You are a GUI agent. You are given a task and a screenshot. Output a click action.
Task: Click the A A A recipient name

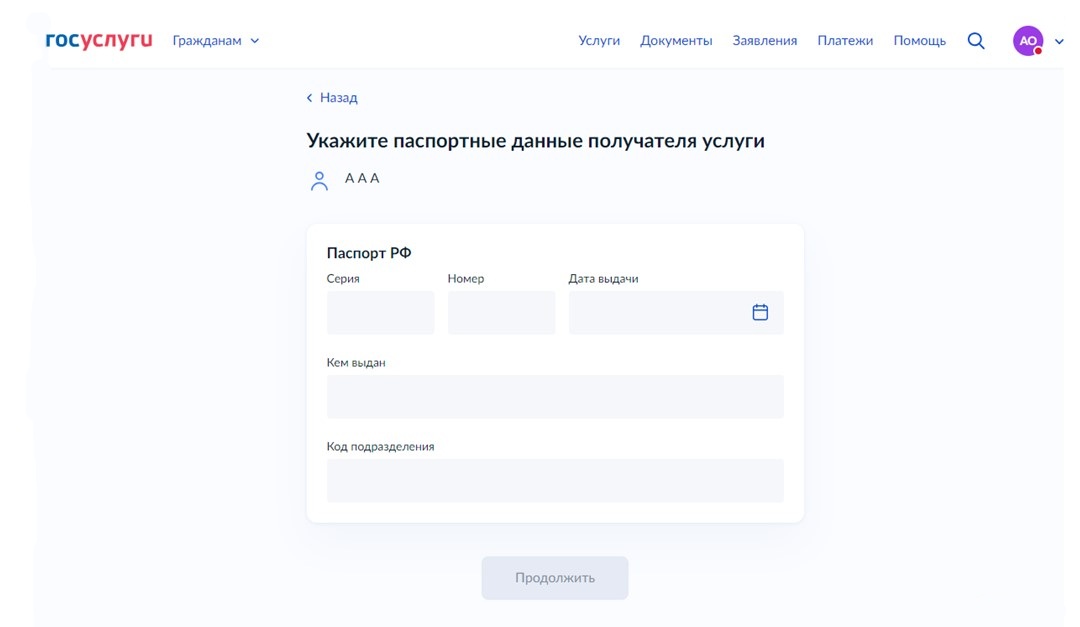click(362, 178)
